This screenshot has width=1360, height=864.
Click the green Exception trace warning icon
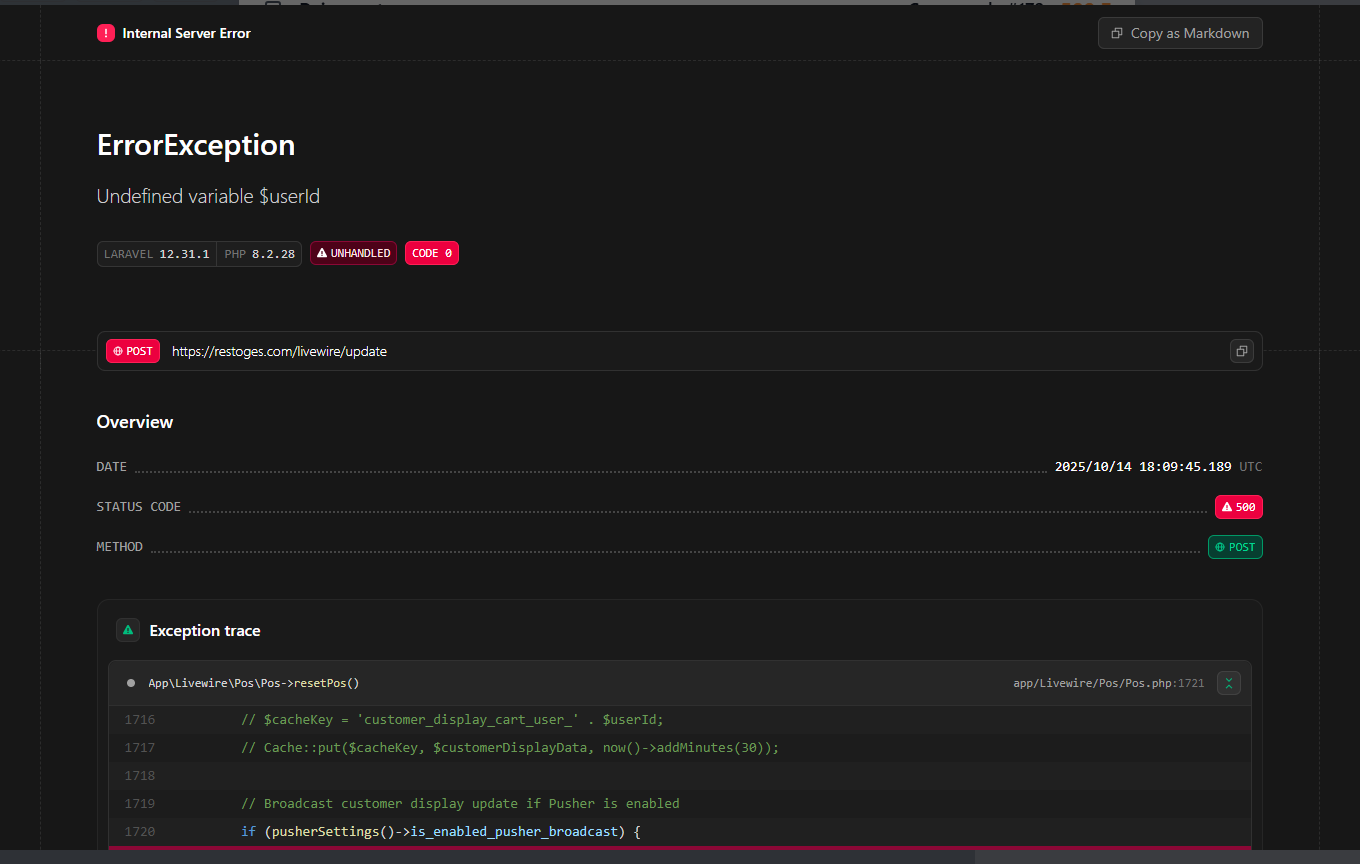click(128, 630)
